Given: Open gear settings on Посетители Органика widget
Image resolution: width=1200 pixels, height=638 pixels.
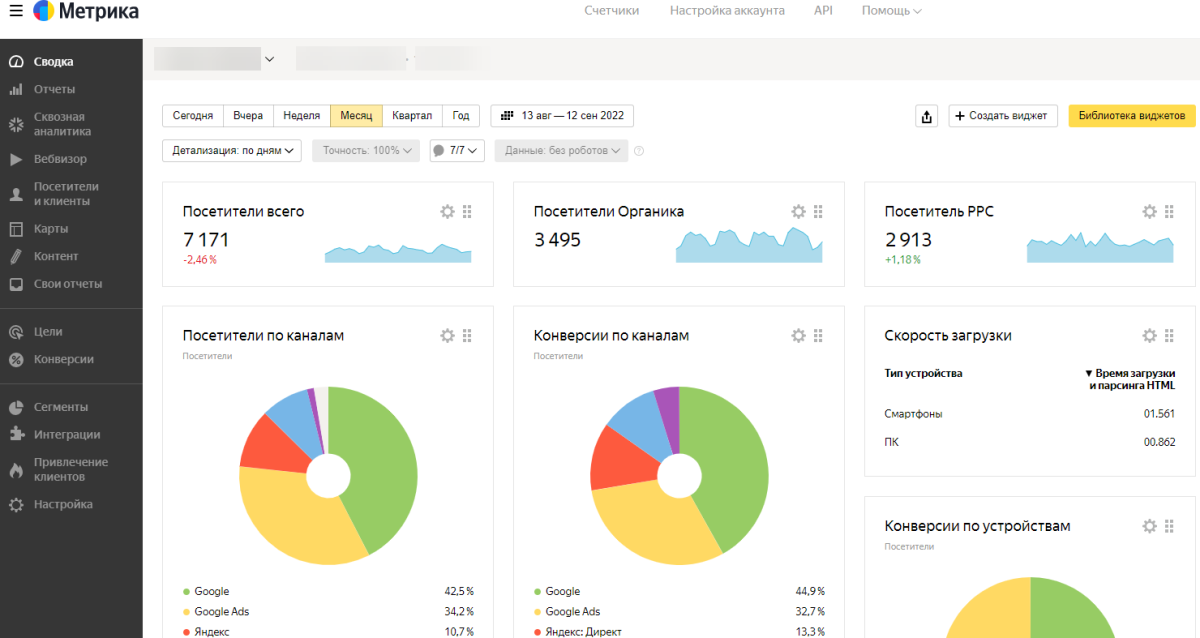Looking at the screenshot, I should [798, 211].
